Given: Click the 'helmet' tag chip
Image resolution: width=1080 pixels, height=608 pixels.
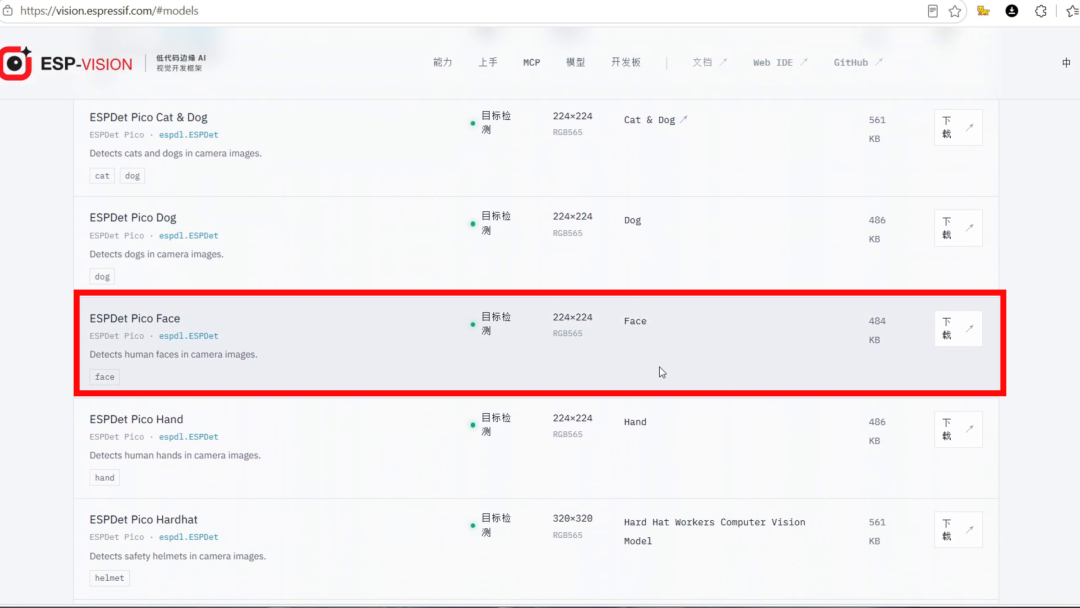Looking at the screenshot, I should 110,578.
